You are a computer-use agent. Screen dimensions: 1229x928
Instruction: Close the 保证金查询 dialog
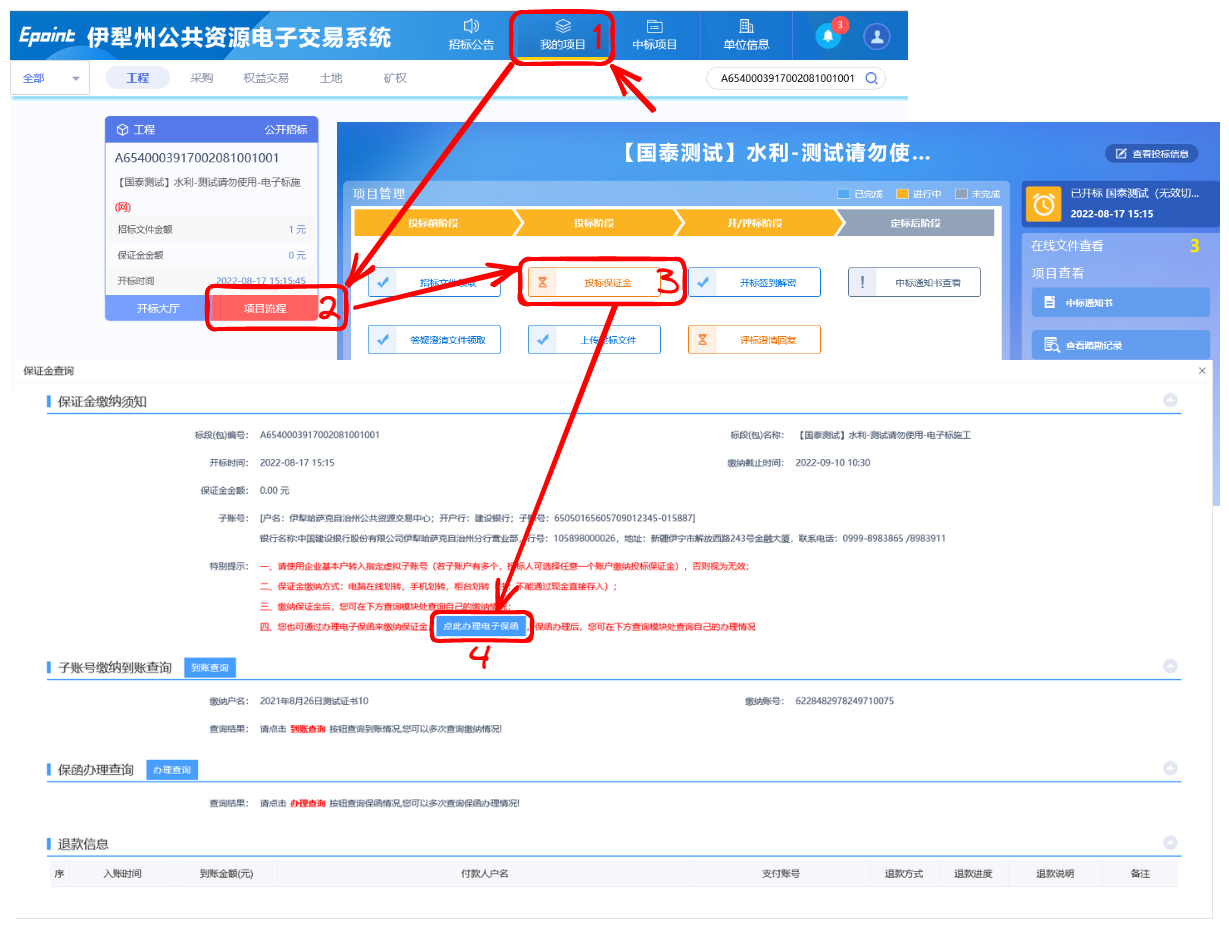[1202, 371]
